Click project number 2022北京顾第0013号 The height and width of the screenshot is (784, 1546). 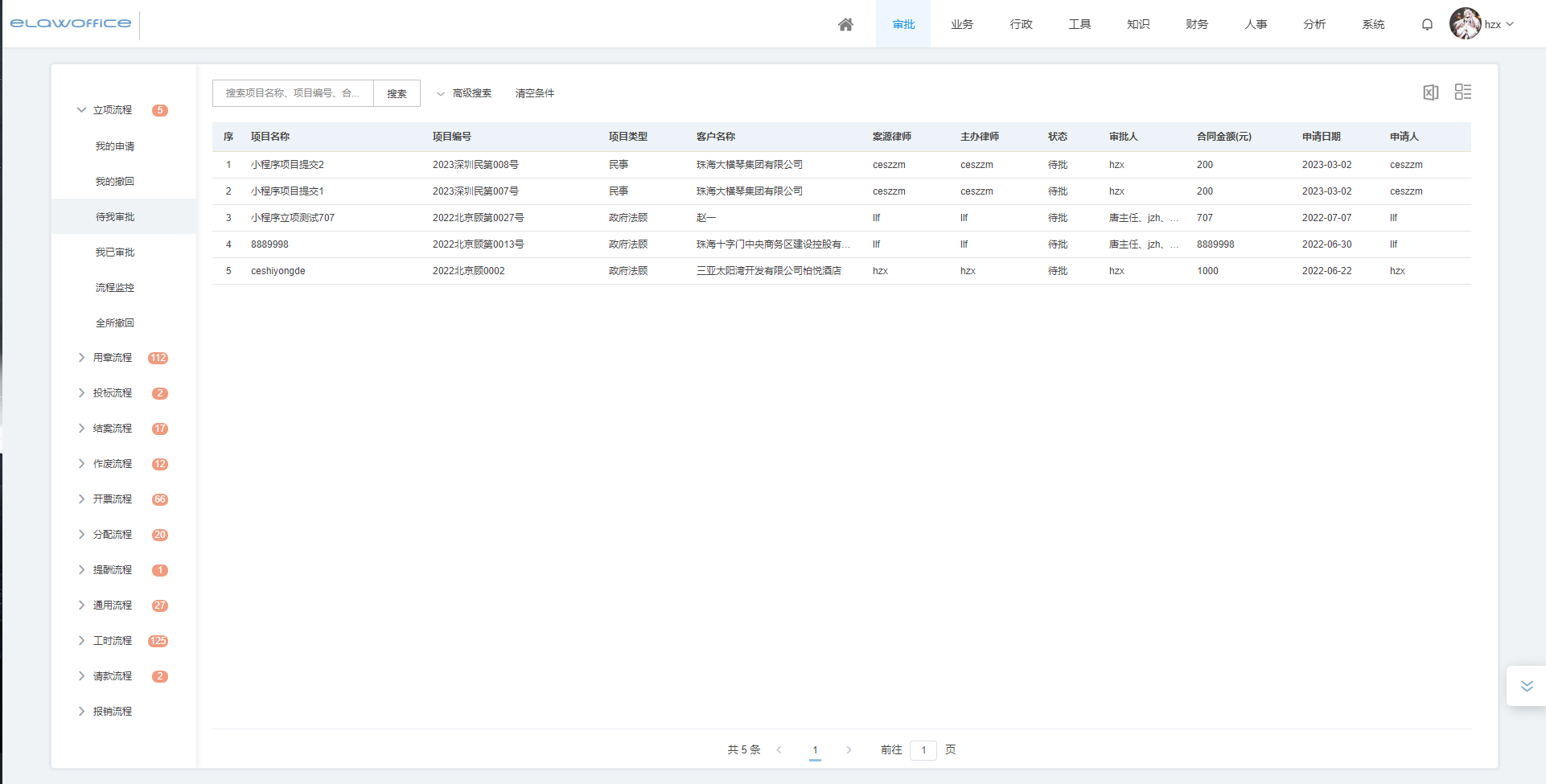coord(478,244)
